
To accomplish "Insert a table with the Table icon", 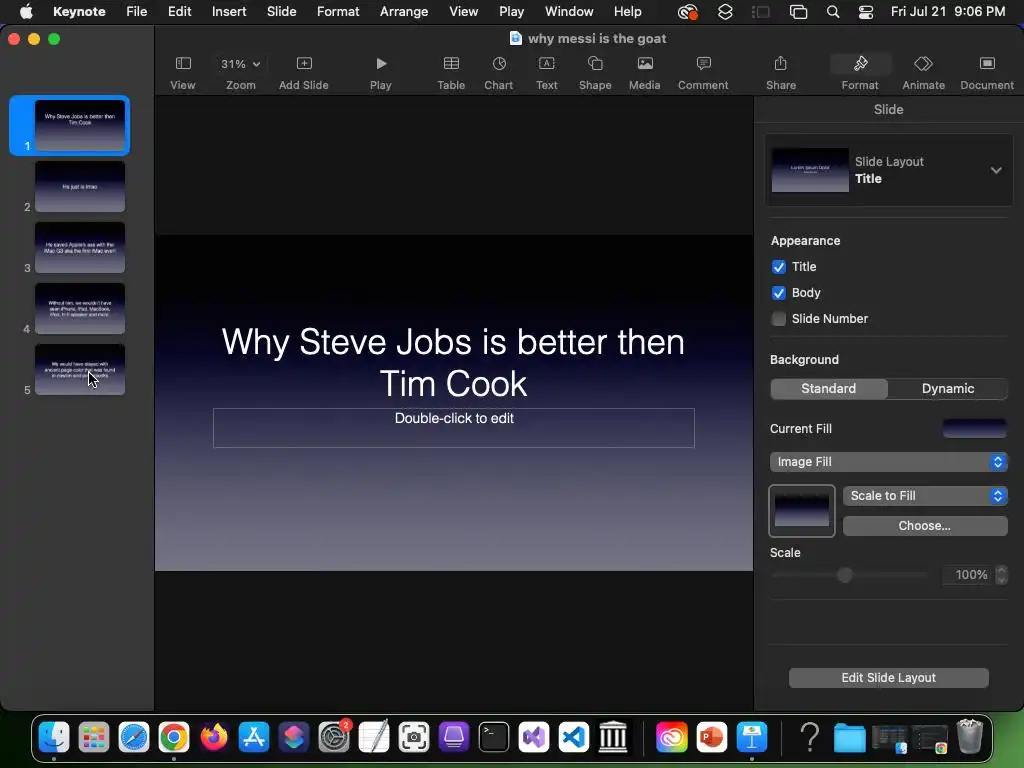I will pyautogui.click(x=451, y=63).
